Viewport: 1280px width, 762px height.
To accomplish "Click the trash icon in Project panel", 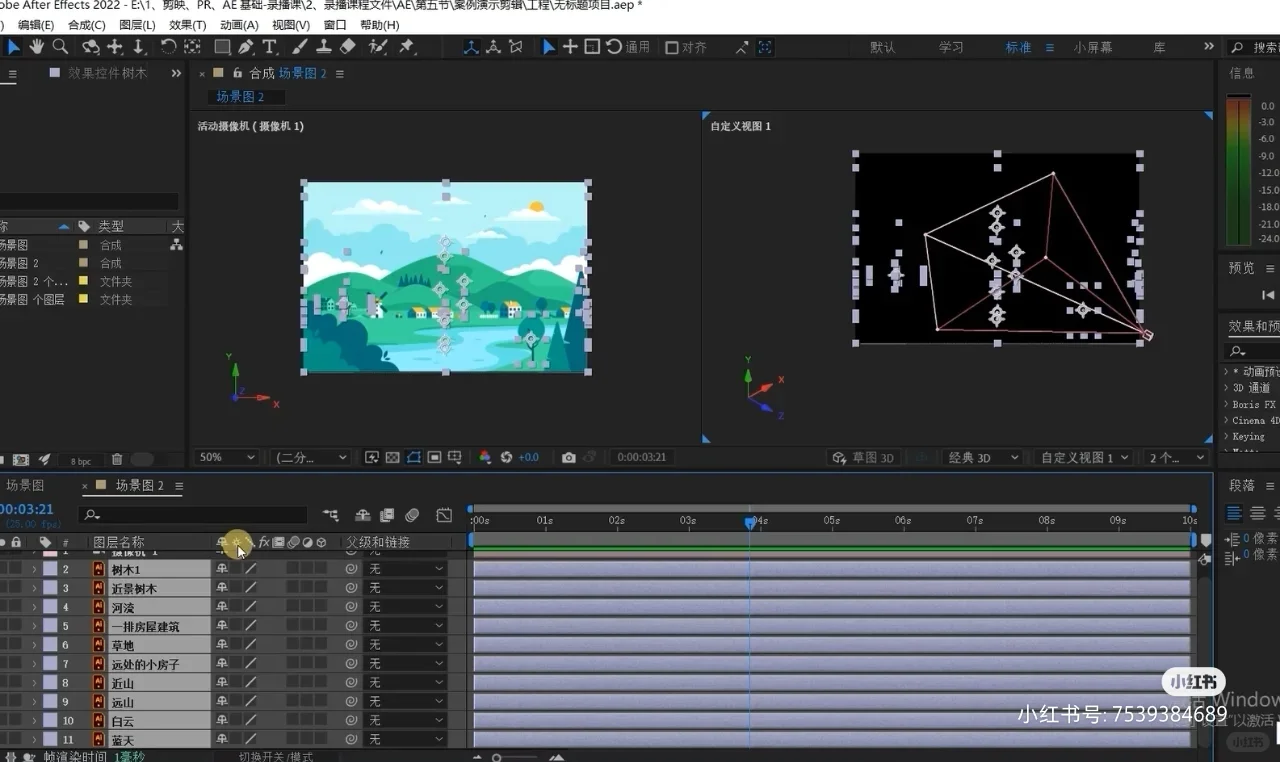I will coord(117,460).
